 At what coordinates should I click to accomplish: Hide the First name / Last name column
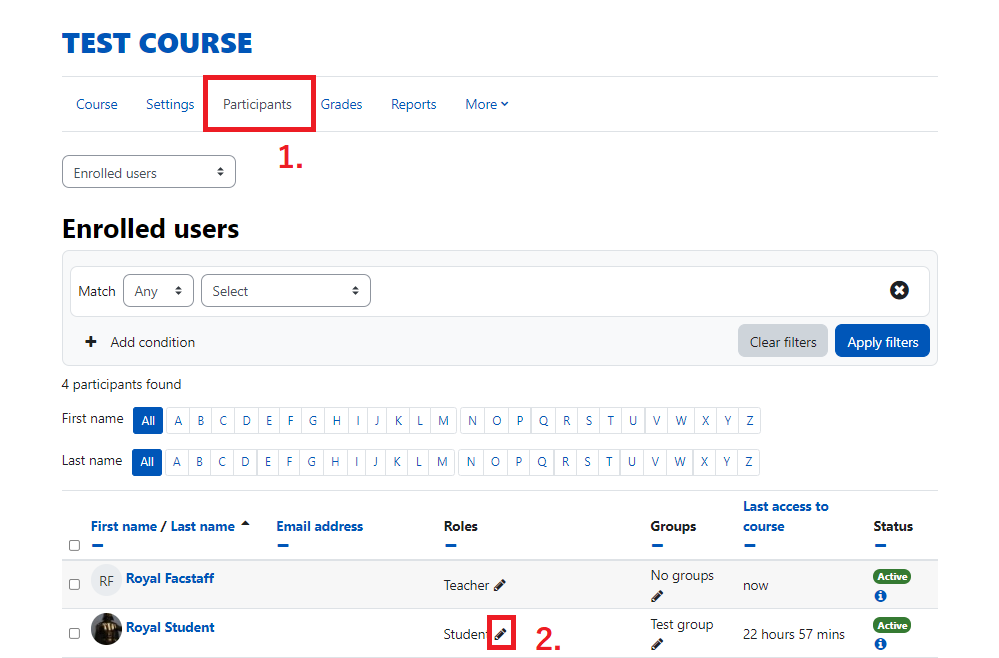click(x=97, y=545)
